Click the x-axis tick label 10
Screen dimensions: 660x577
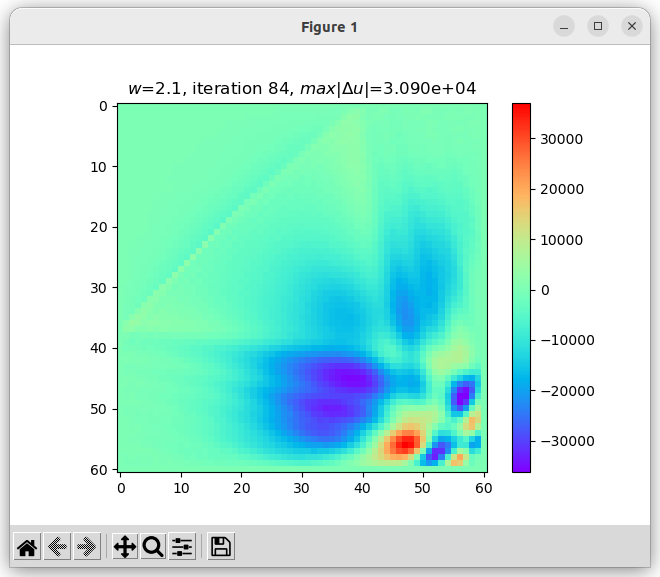coord(181,488)
